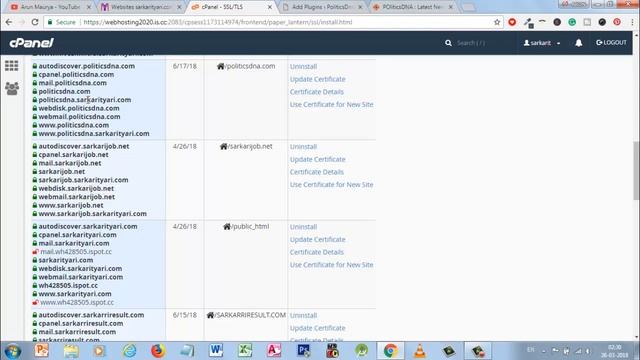The width and height of the screenshot is (640, 360).
Task: Switch to POliticsDNA Latest News tab
Action: [413, 7]
